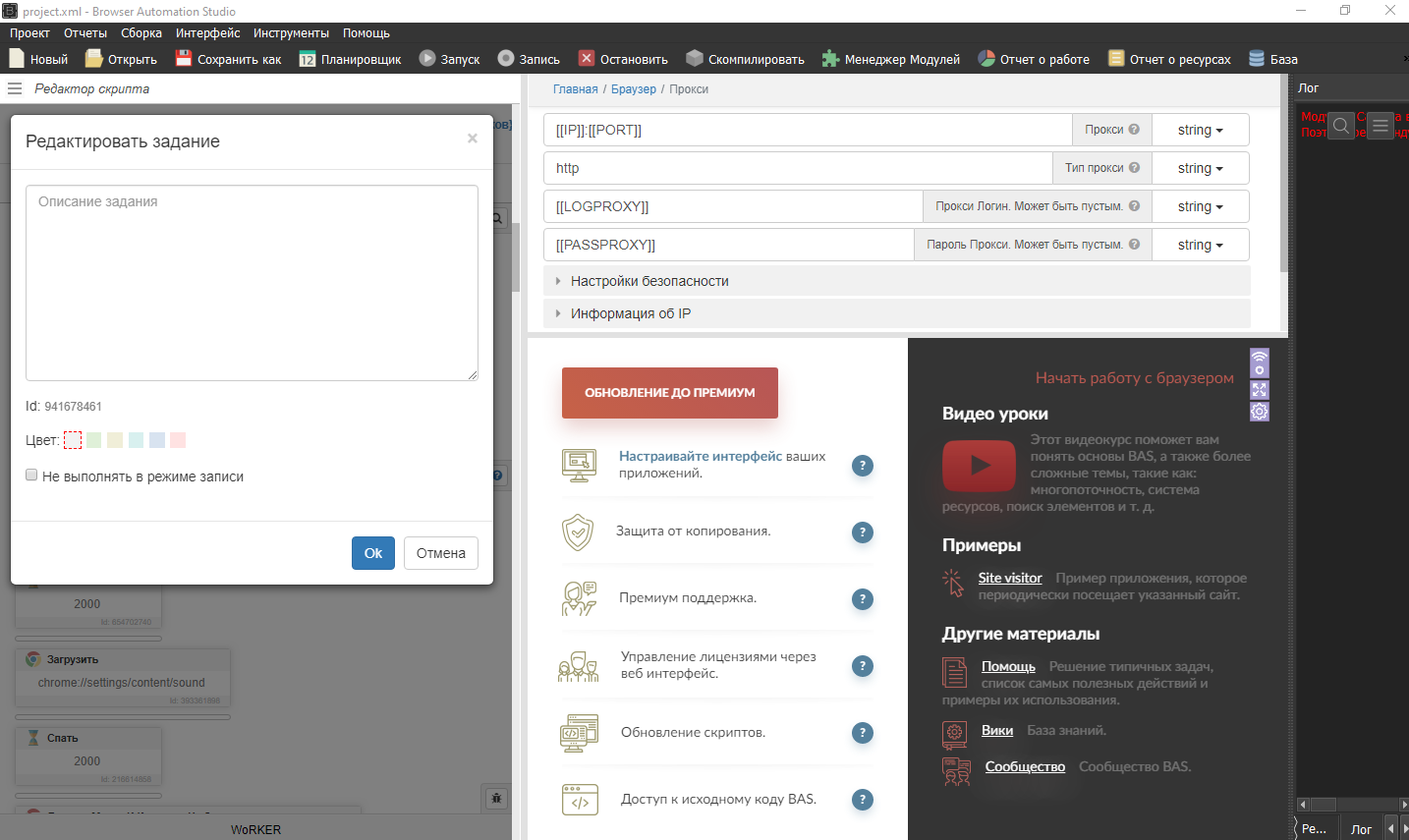The height and width of the screenshot is (840, 1409).
Task: Click the expand-to-fullscreen arrows icon
Action: 1259,389
